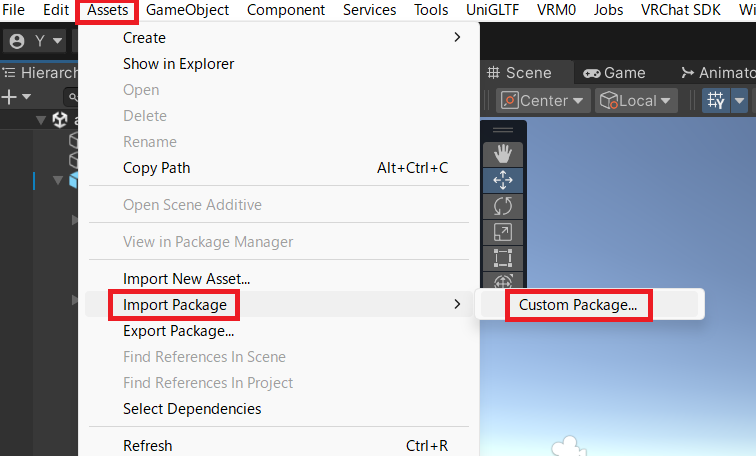Collapse the scene root in Hierarchy

tap(41, 120)
